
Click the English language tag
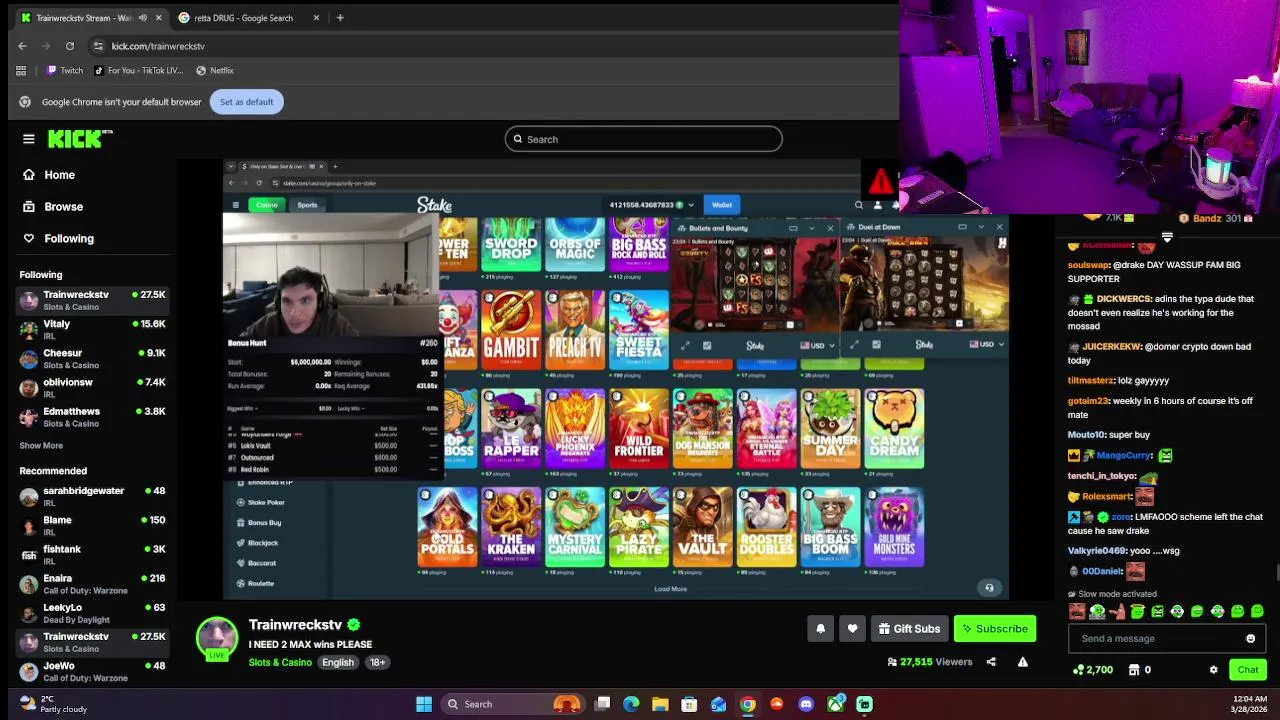[x=338, y=662]
